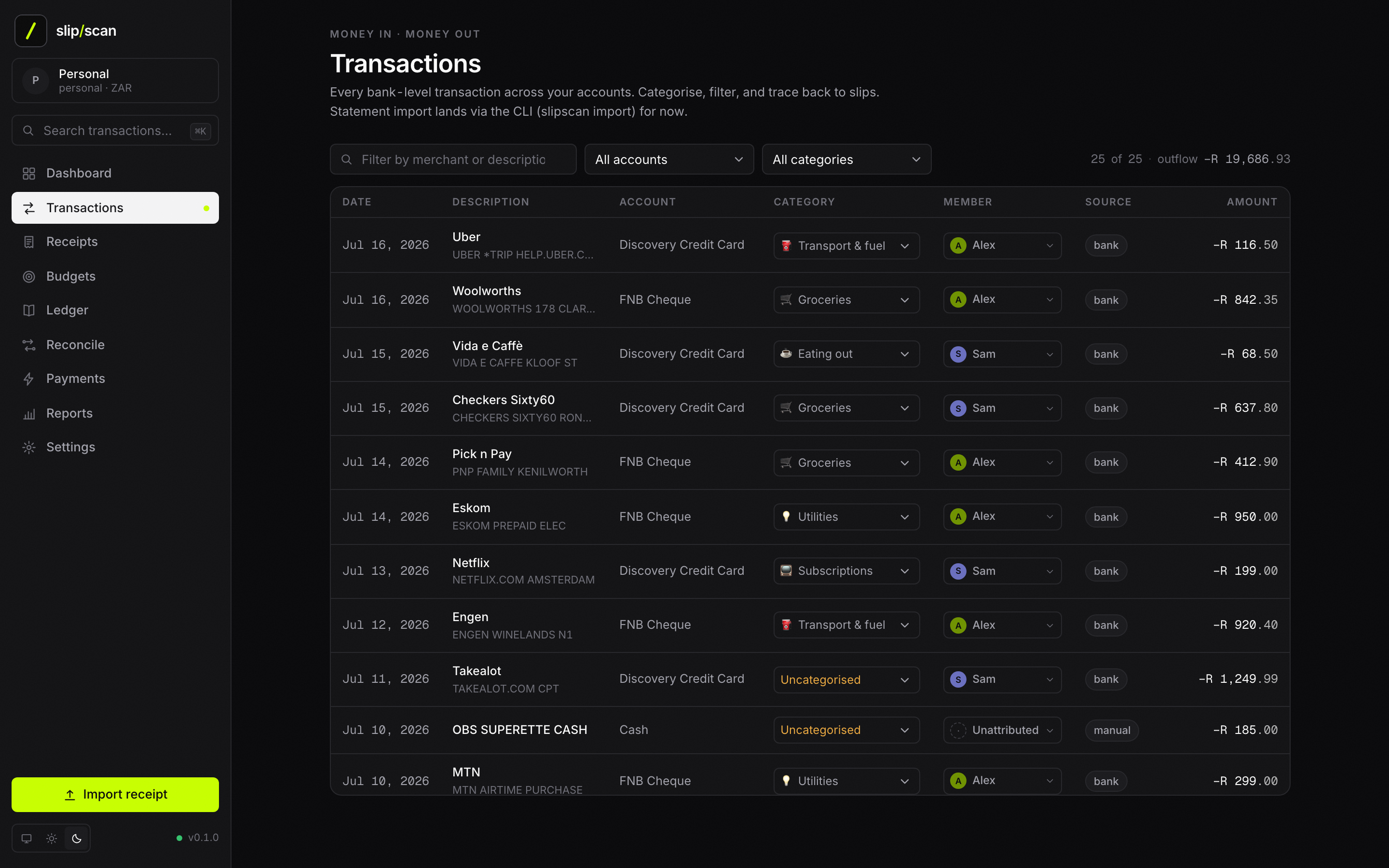Viewport: 1389px width, 868px height.
Task: Click the AMOUNT column header
Action: click(1252, 202)
